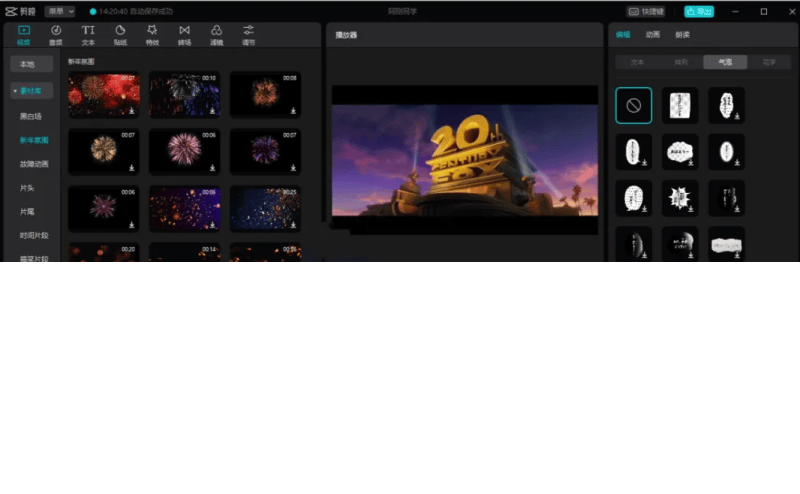Open the 快捷键 shortcuts button

(x=646, y=11)
